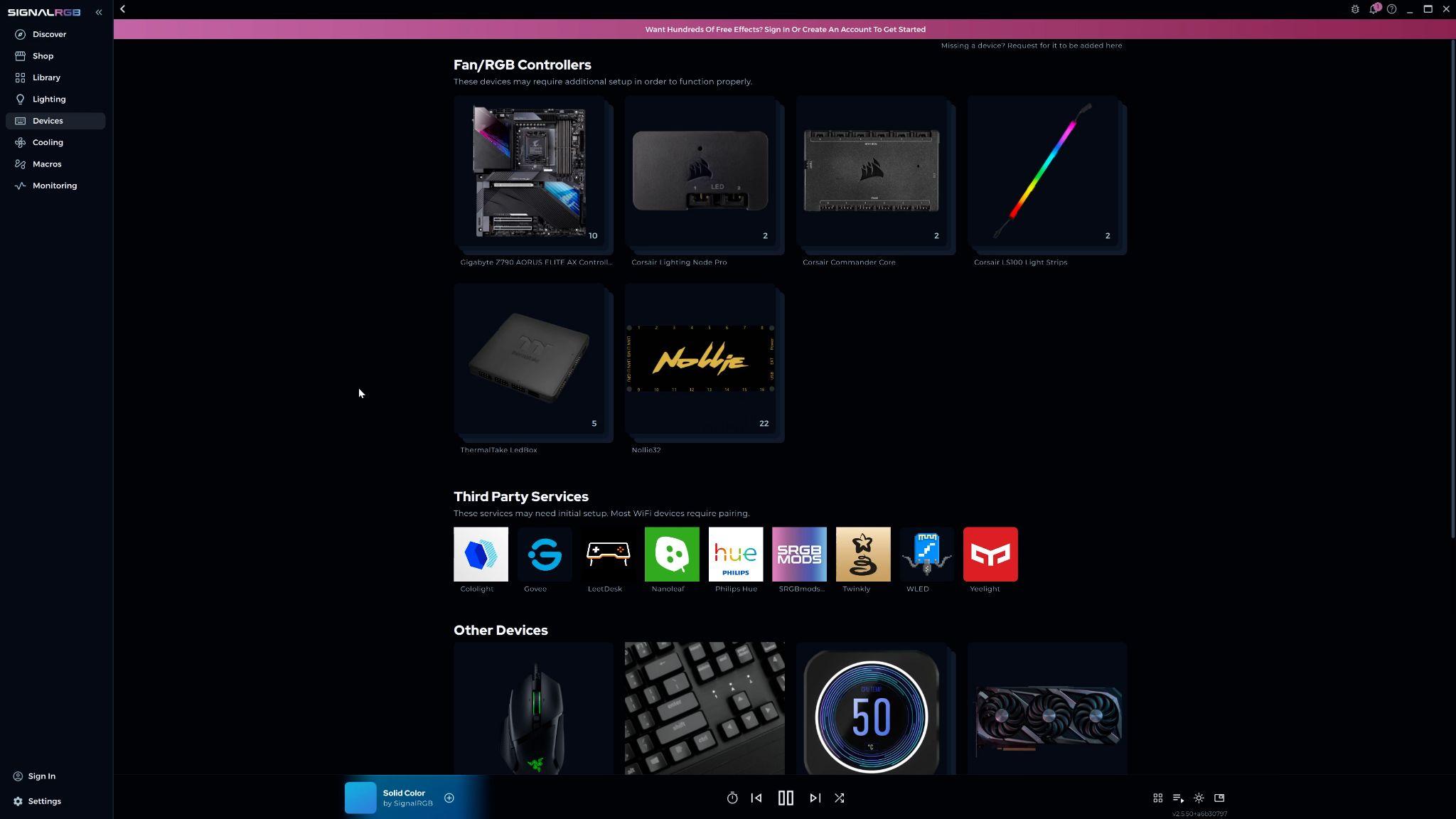
Task: Click the Sign In link in sidebar
Action: coord(35,776)
